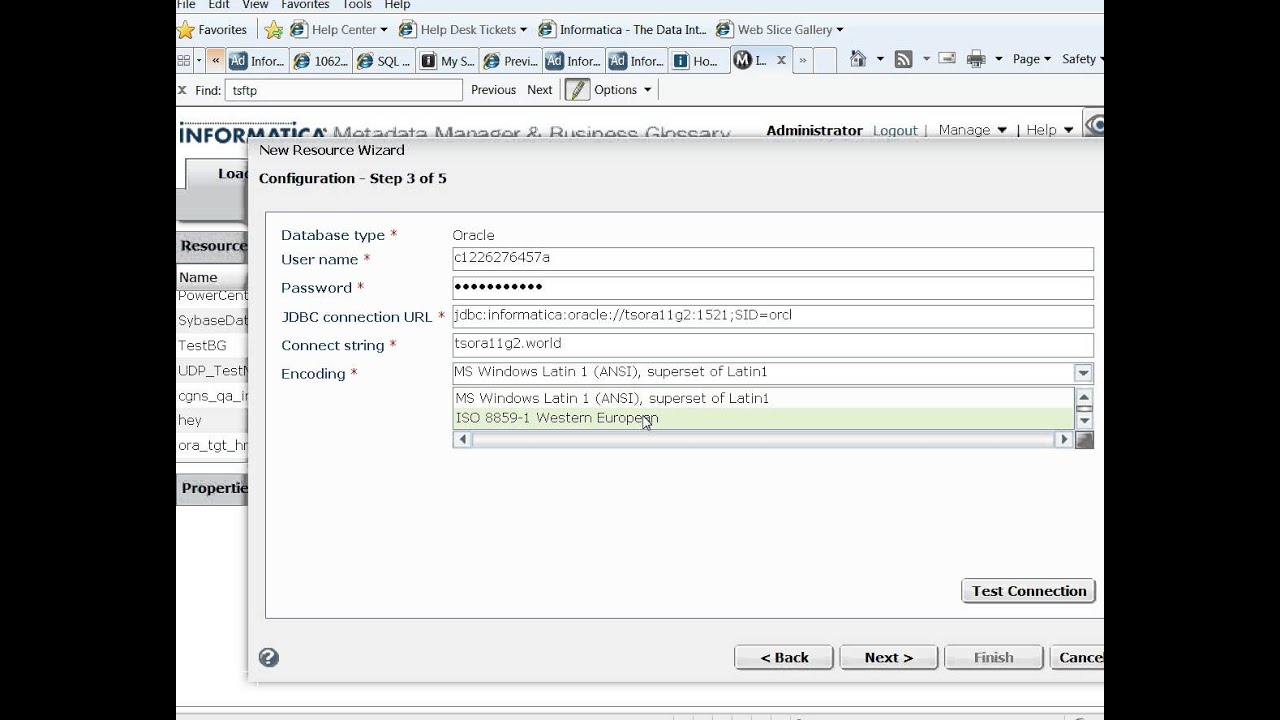
Task: Click the Next > wizard button
Action: click(x=889, y=657)
